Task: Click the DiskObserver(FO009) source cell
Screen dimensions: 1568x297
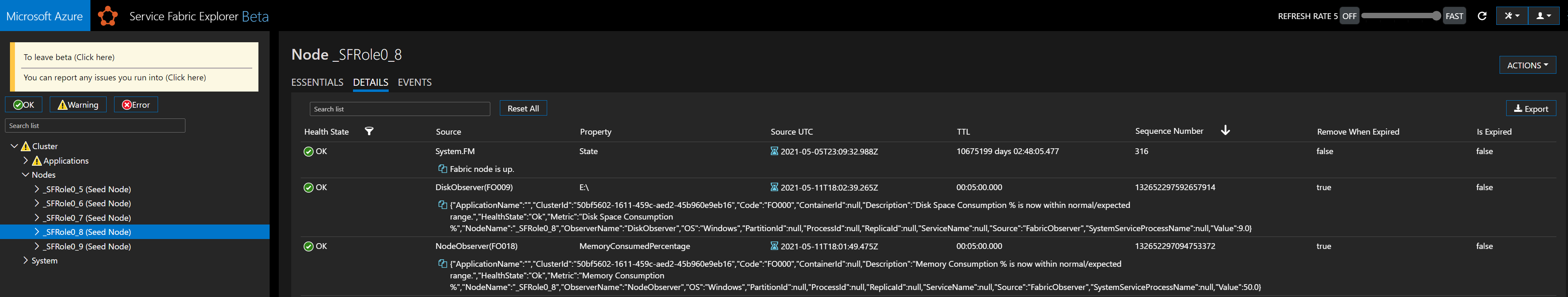Action: (474, 187)
